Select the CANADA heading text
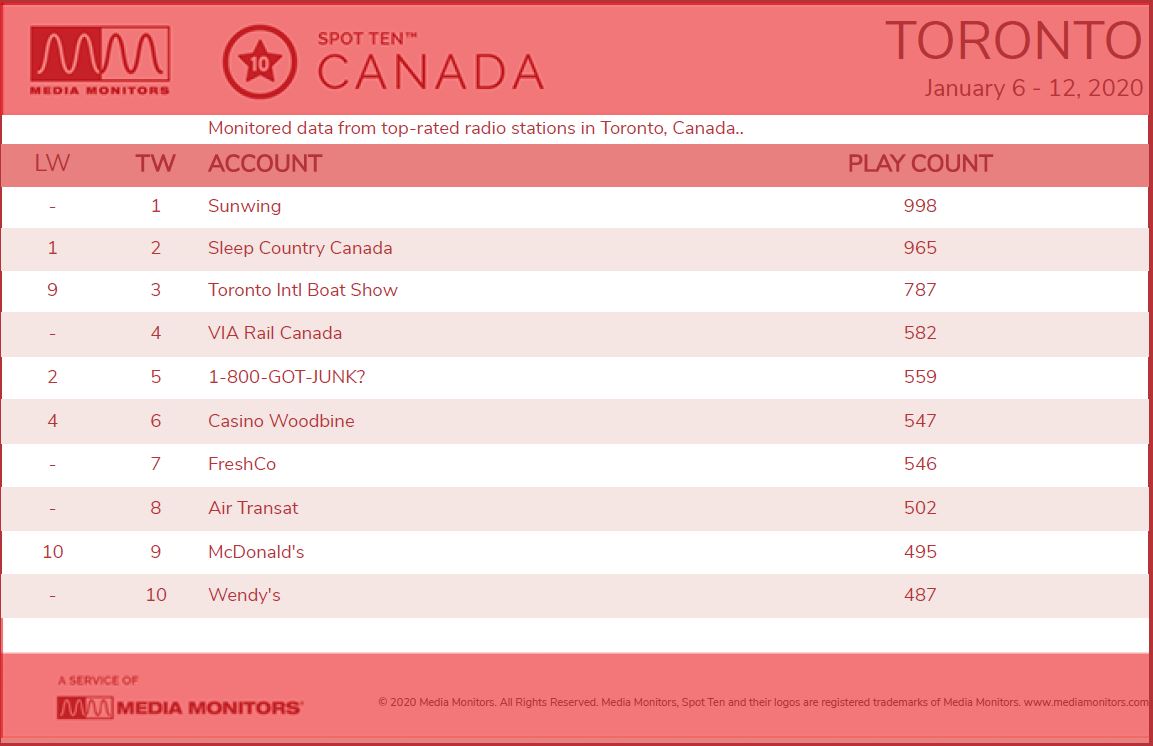The height and width of the screenshot is (746, 1153). click(x=431, y=72)
